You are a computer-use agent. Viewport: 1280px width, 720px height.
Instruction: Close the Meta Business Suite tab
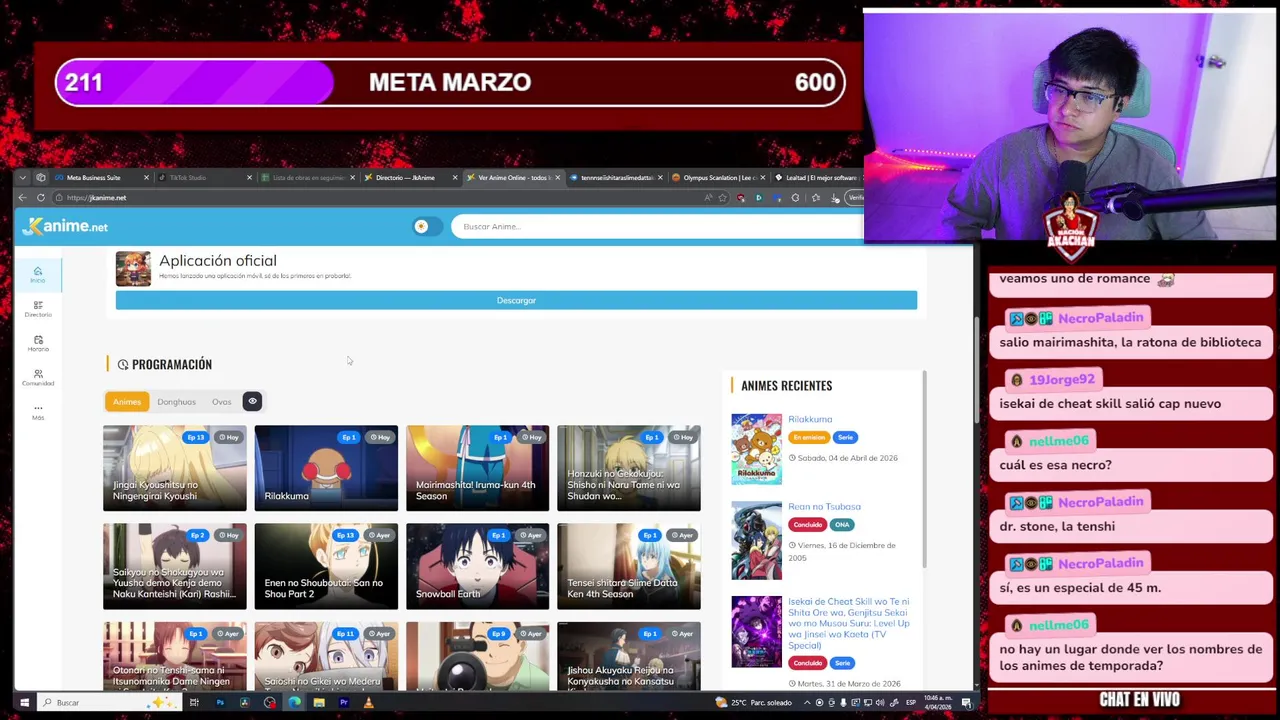tap(146, 177)
